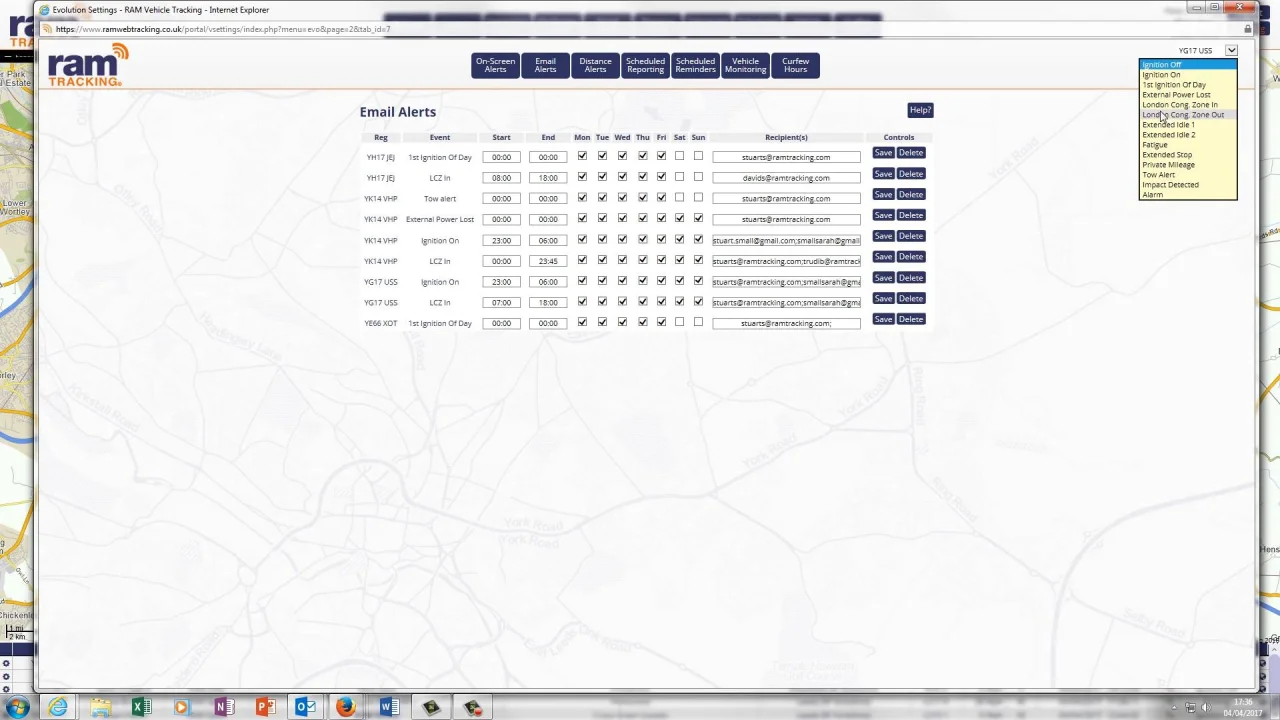This screenshot has height=720, width=1280.
Task: Switch to Firefox in the taskbar
Action: coord(346,707)
